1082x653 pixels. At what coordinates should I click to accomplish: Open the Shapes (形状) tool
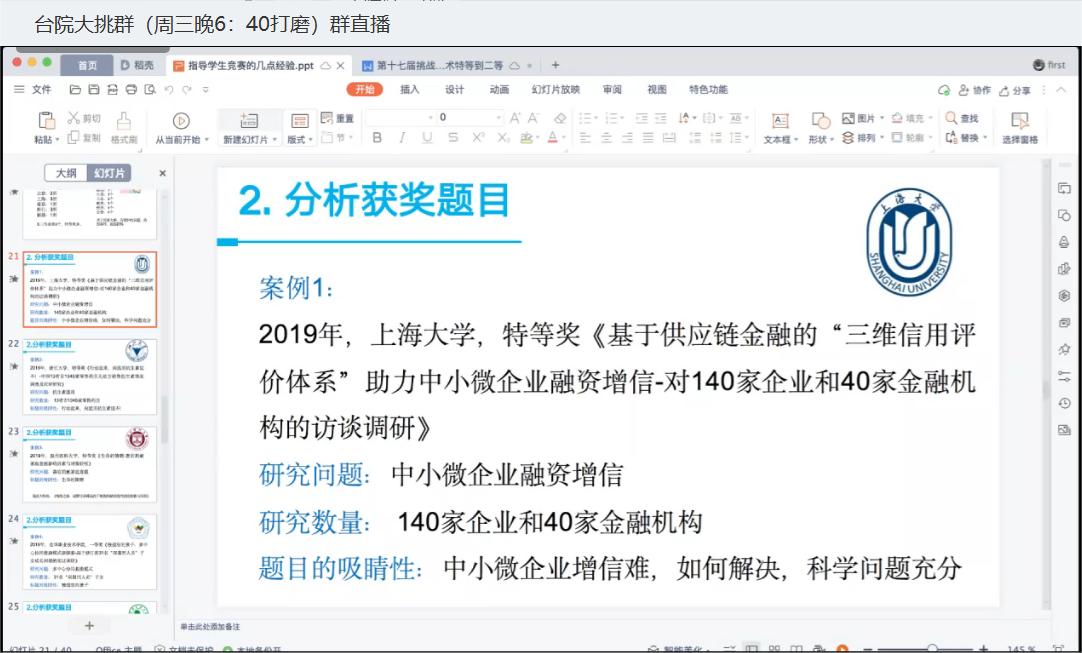[820, 120]
